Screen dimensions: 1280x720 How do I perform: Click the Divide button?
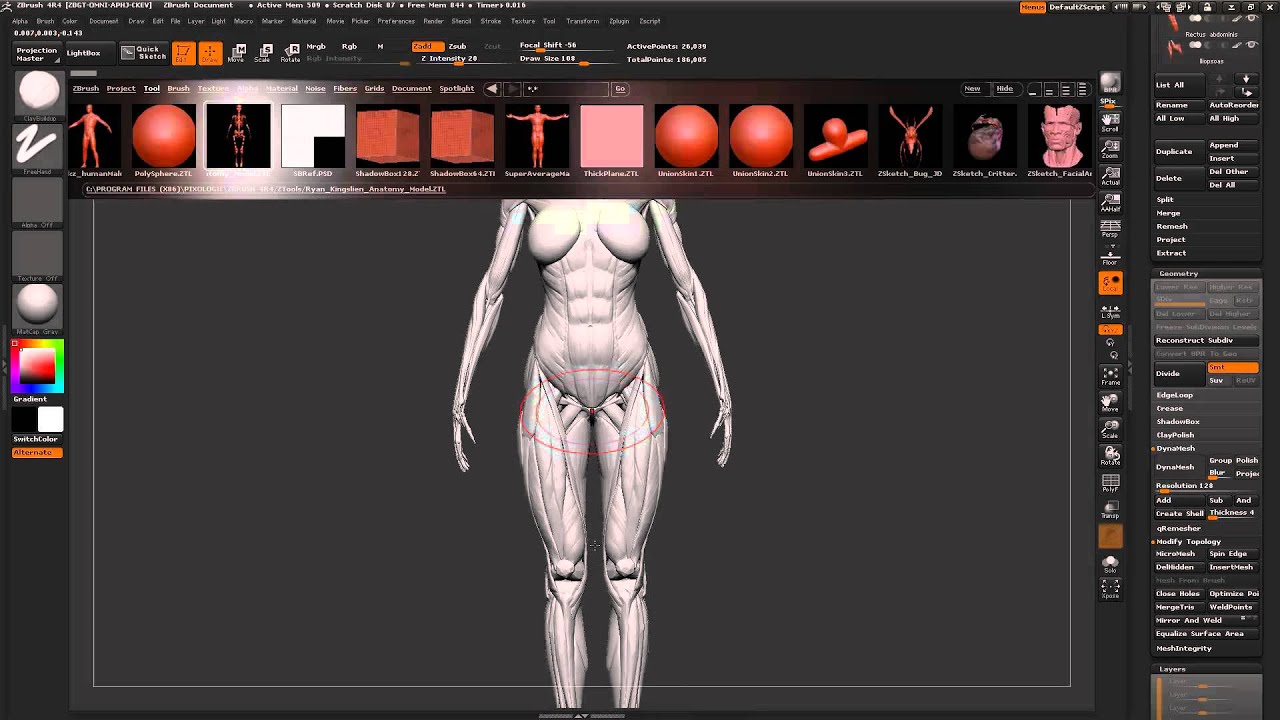[1180, 373]
